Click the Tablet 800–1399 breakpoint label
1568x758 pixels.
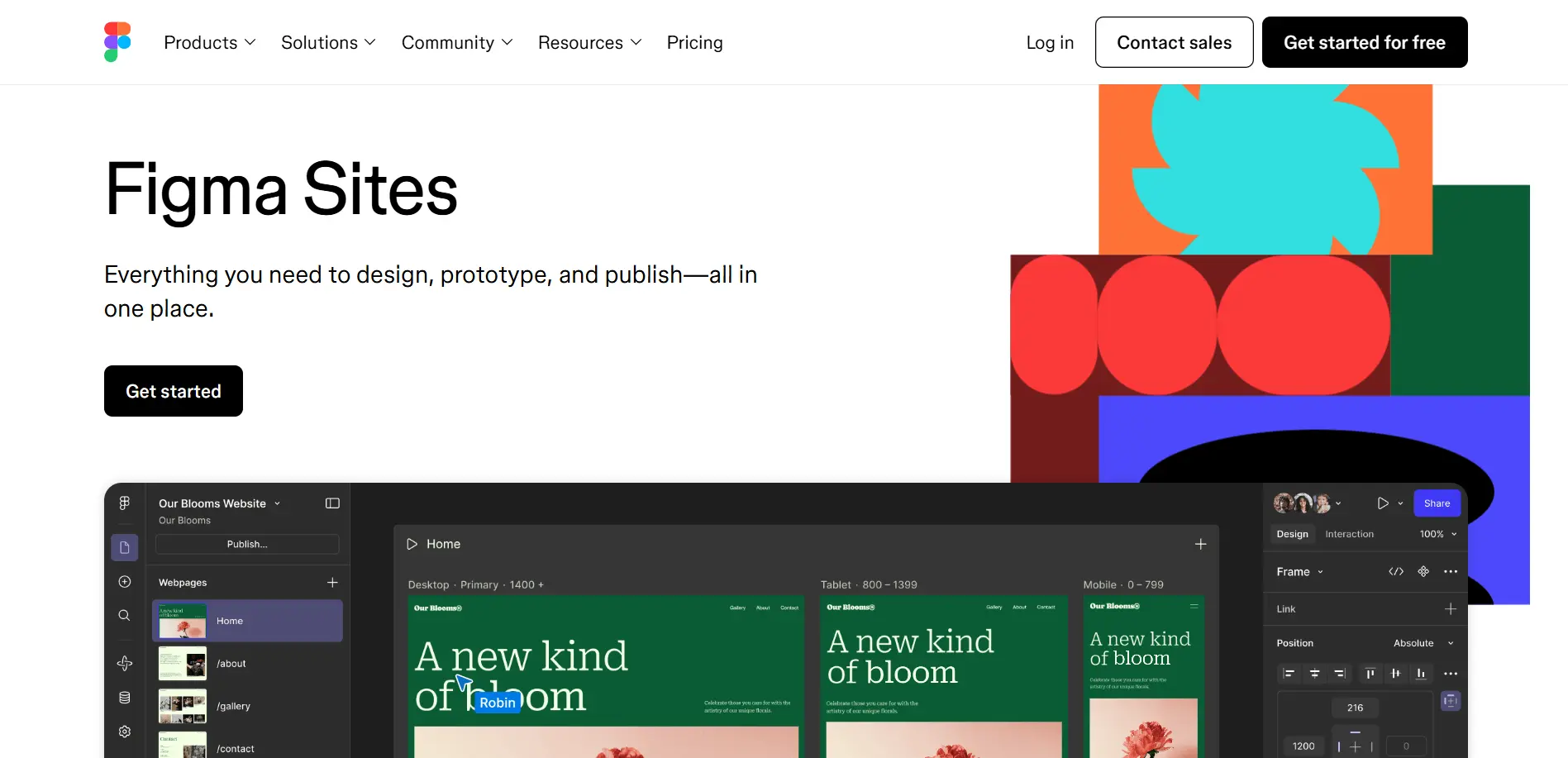click(x=869, y=584)
